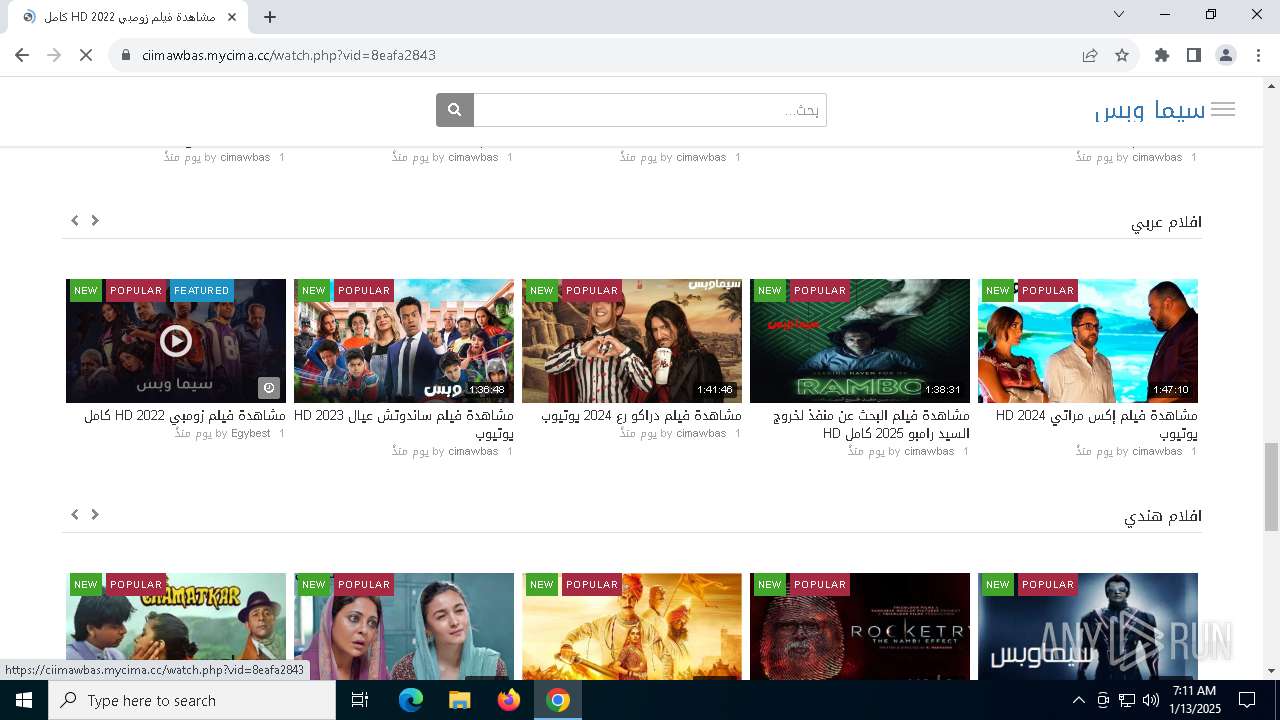Open the volume control in system tray
Image resolution: width=1280 pixels, height=720 pixels.
pos(1150,700)
